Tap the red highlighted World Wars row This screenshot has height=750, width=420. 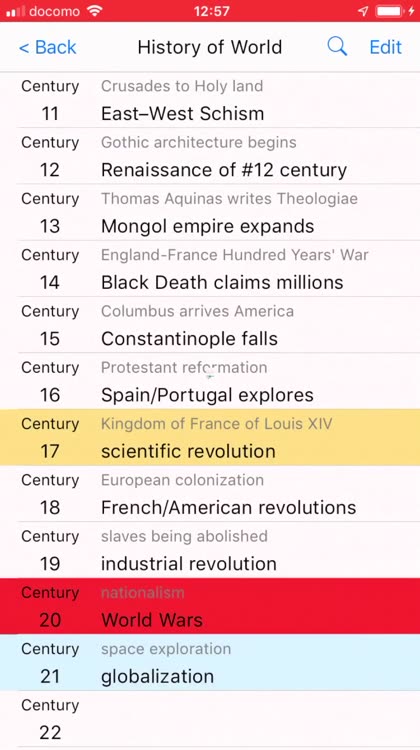point(210,606)
